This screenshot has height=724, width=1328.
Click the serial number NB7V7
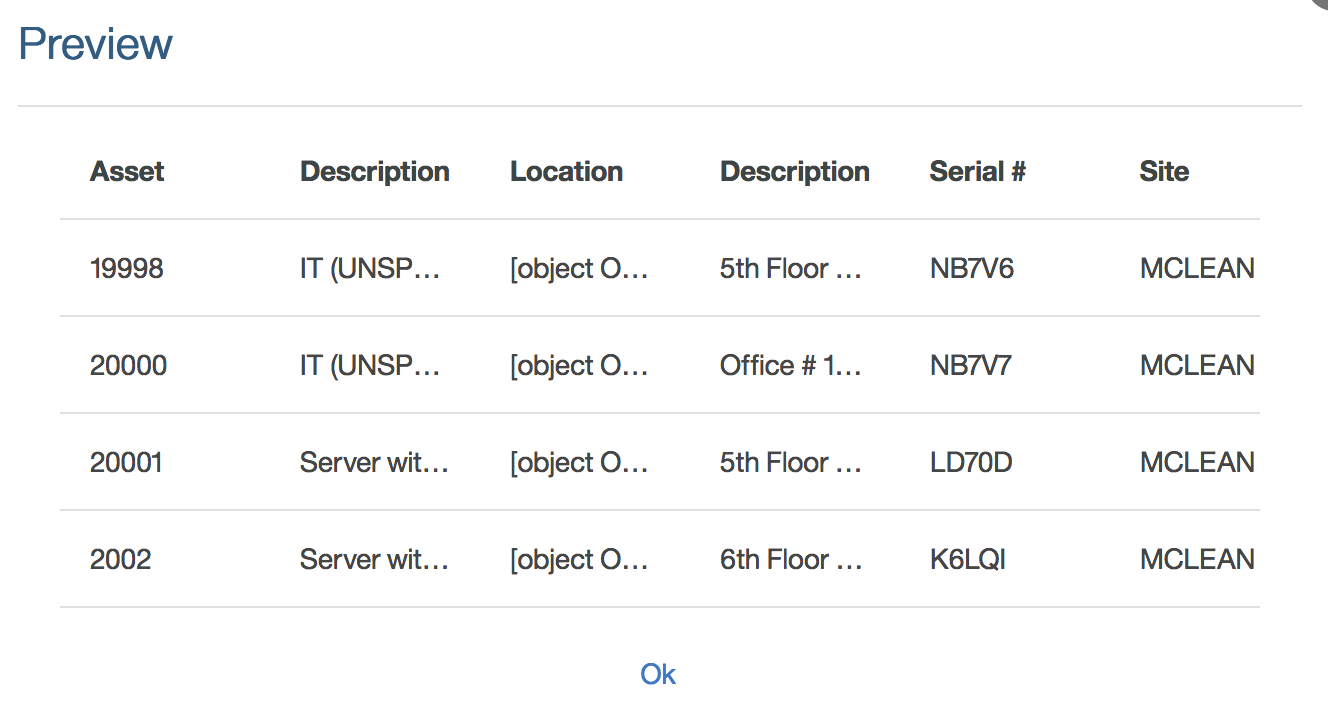tap(970, 365)
